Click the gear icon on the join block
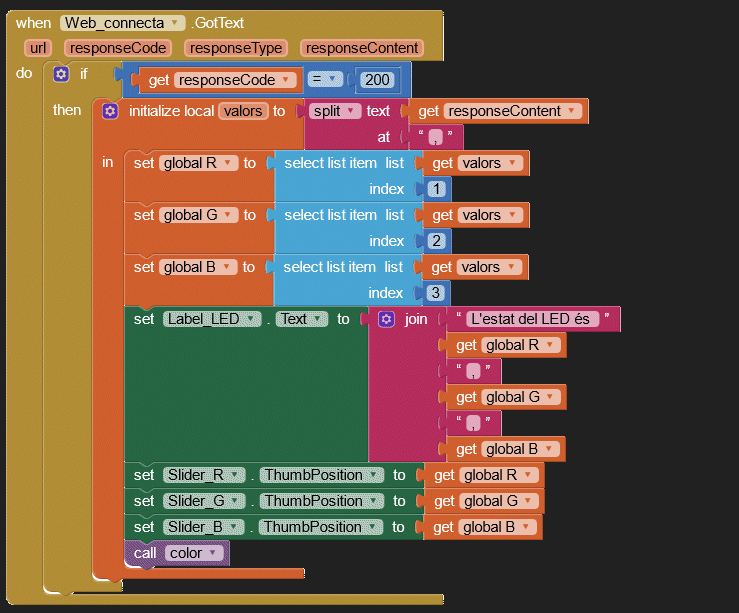739x613 pixels. point(387,319)
